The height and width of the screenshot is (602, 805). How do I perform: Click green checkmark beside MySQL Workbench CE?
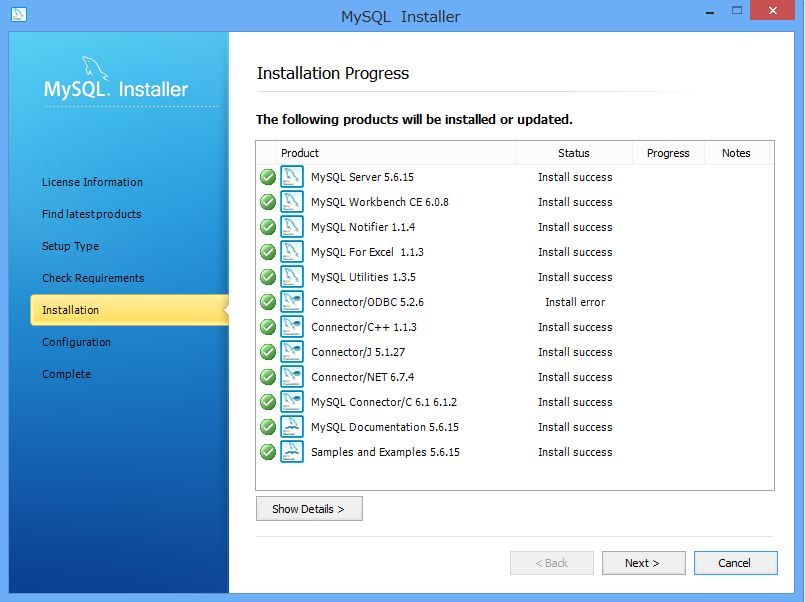(x=268, y=202)
